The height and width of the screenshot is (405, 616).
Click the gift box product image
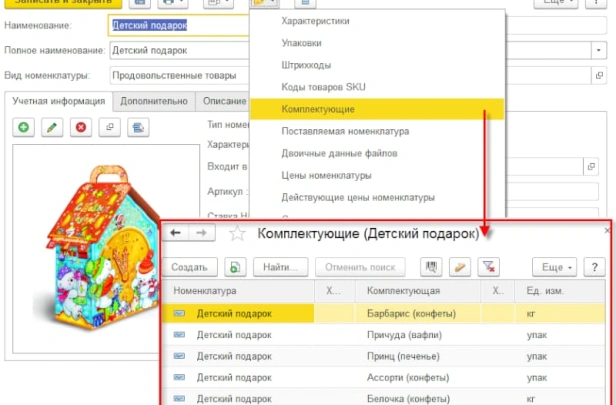[102, 248]
